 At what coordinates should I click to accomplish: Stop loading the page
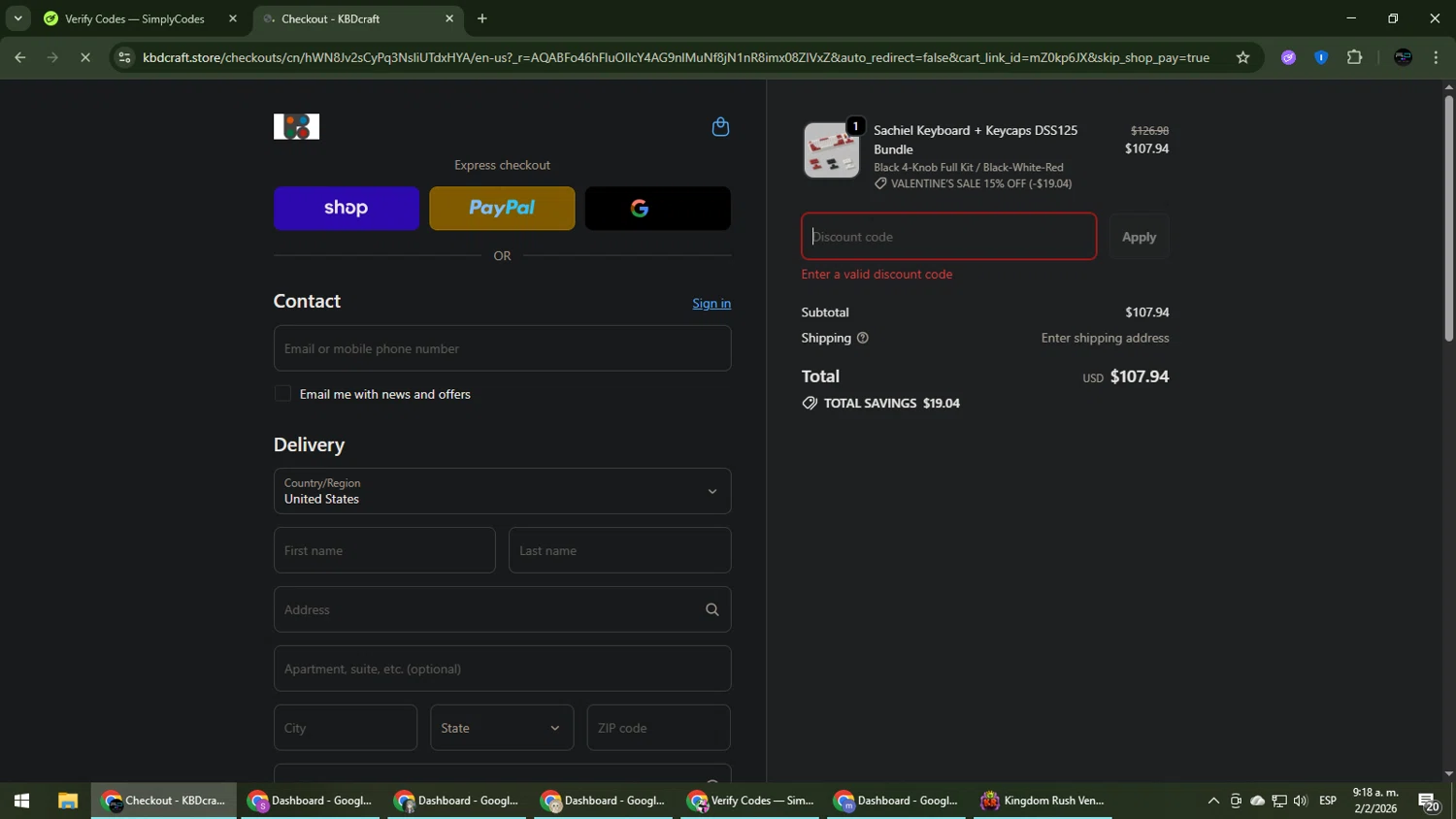pos(85,57)
